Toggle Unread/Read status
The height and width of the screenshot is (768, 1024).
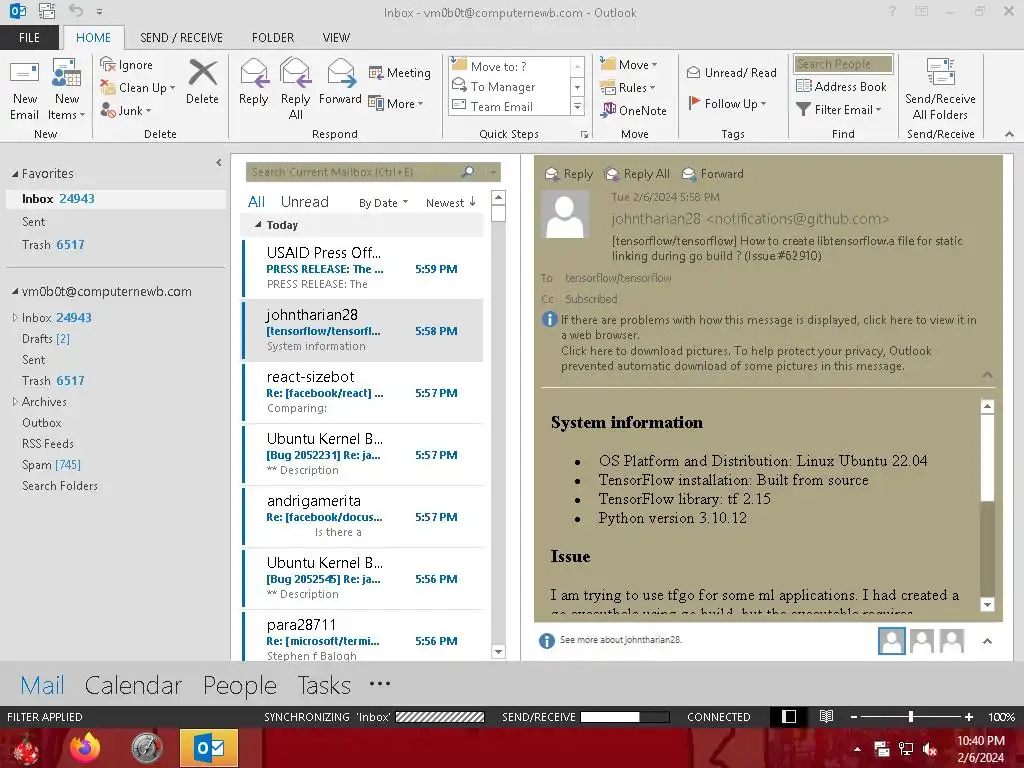[x=731, y=72]
